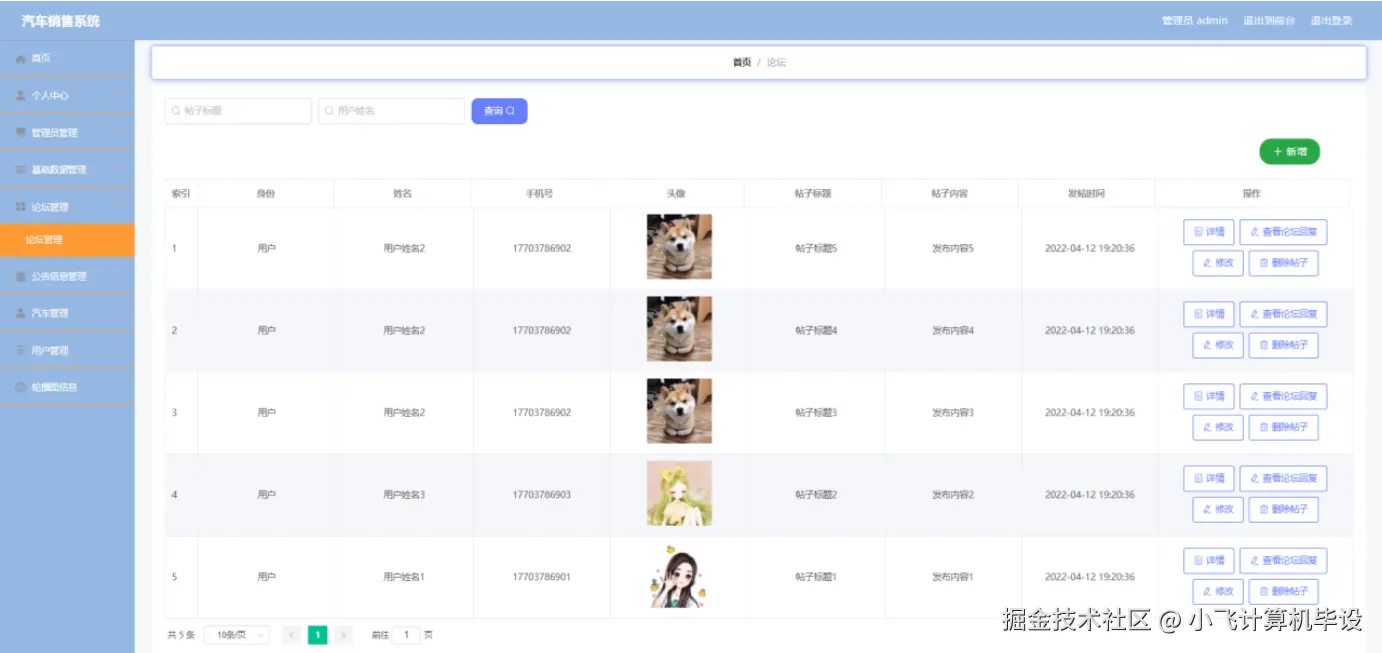This screenshot has width=1382, height=653.
Task: Click 修改 for 帖子标题2
Action: [x=1218, y=509]
